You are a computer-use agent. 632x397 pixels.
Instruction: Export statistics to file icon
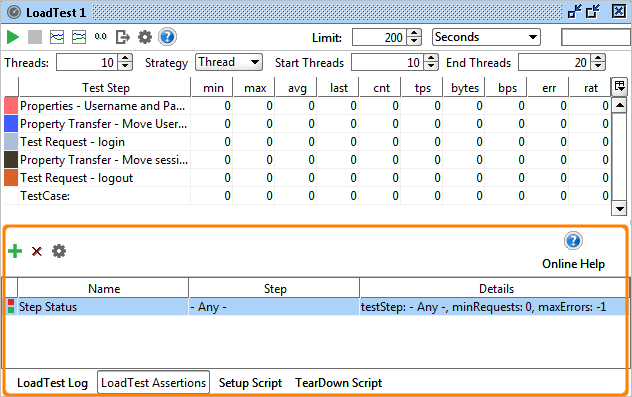pos(123,37)
